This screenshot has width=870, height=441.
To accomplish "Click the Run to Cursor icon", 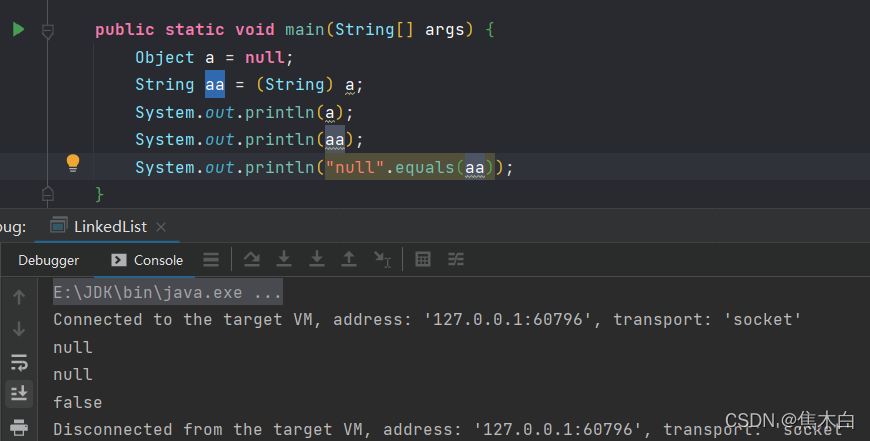I will point(381,260).
